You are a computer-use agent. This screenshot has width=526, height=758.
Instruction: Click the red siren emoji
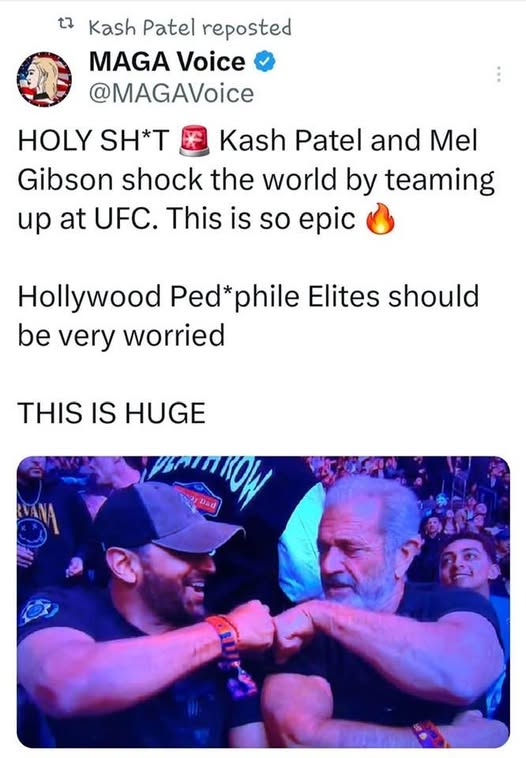[194, 140]
